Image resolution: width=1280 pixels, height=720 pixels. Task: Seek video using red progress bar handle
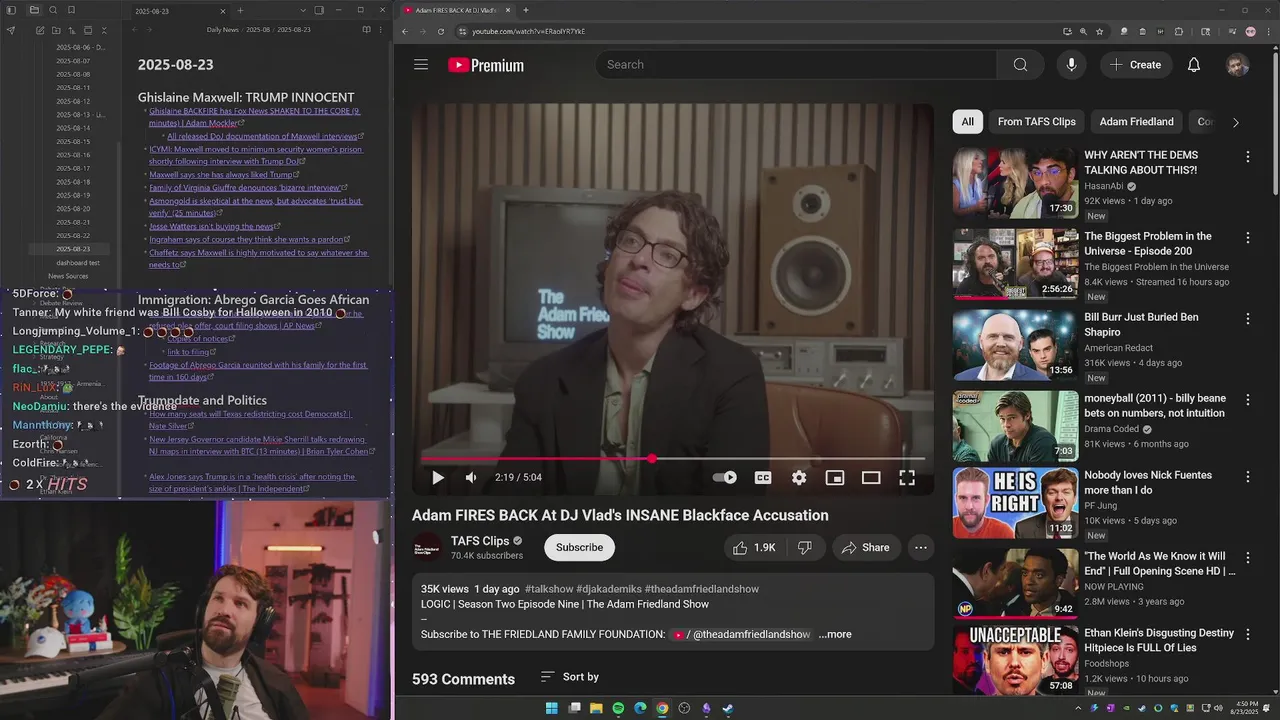click(652, 459)
